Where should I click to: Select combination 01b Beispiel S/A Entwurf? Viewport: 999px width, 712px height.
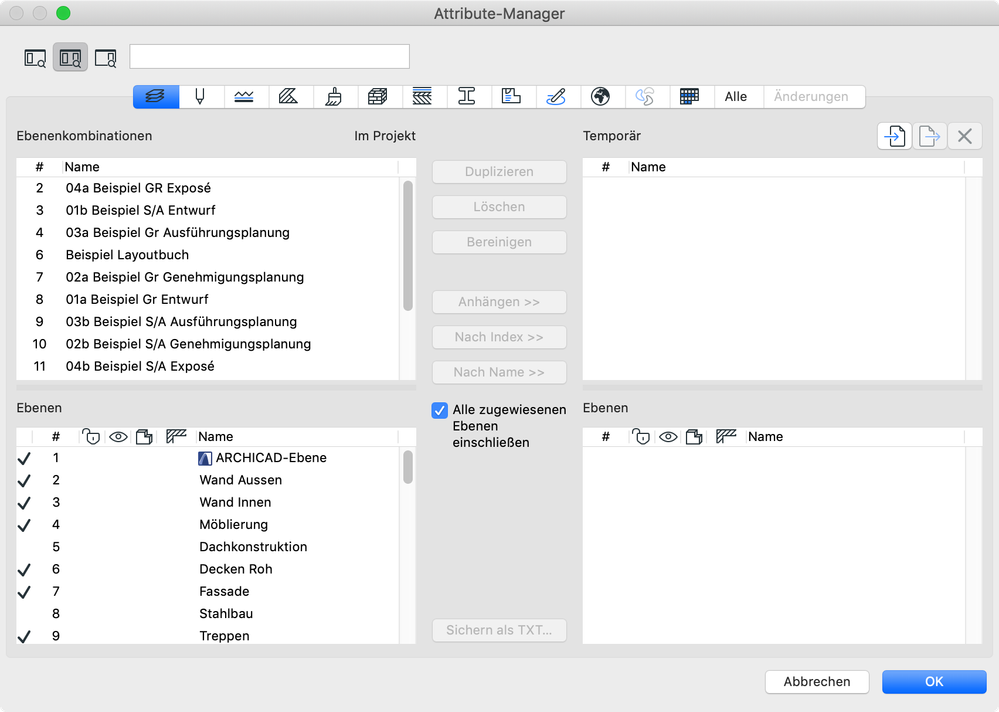(x=208, y=210)
